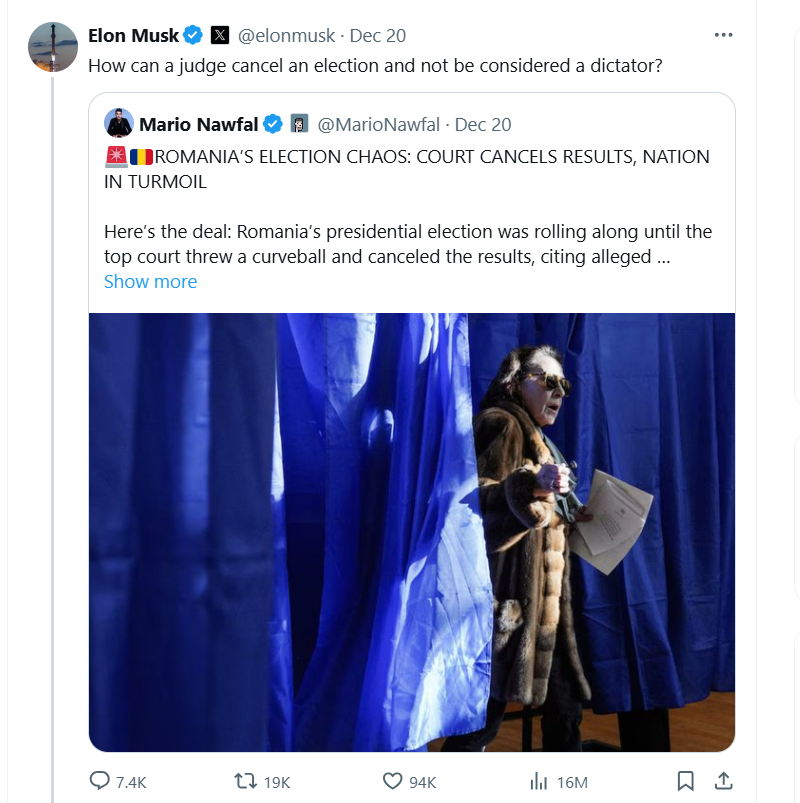Open the view analytics bar-chart icon
Screen dimensions: 800x803
click(x=539, y=781)
